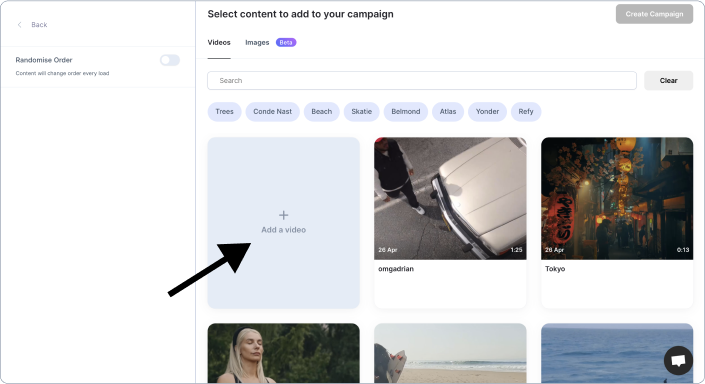Select the beach surfboard video thumbnail
705x384 pixels.
[450, 353]
